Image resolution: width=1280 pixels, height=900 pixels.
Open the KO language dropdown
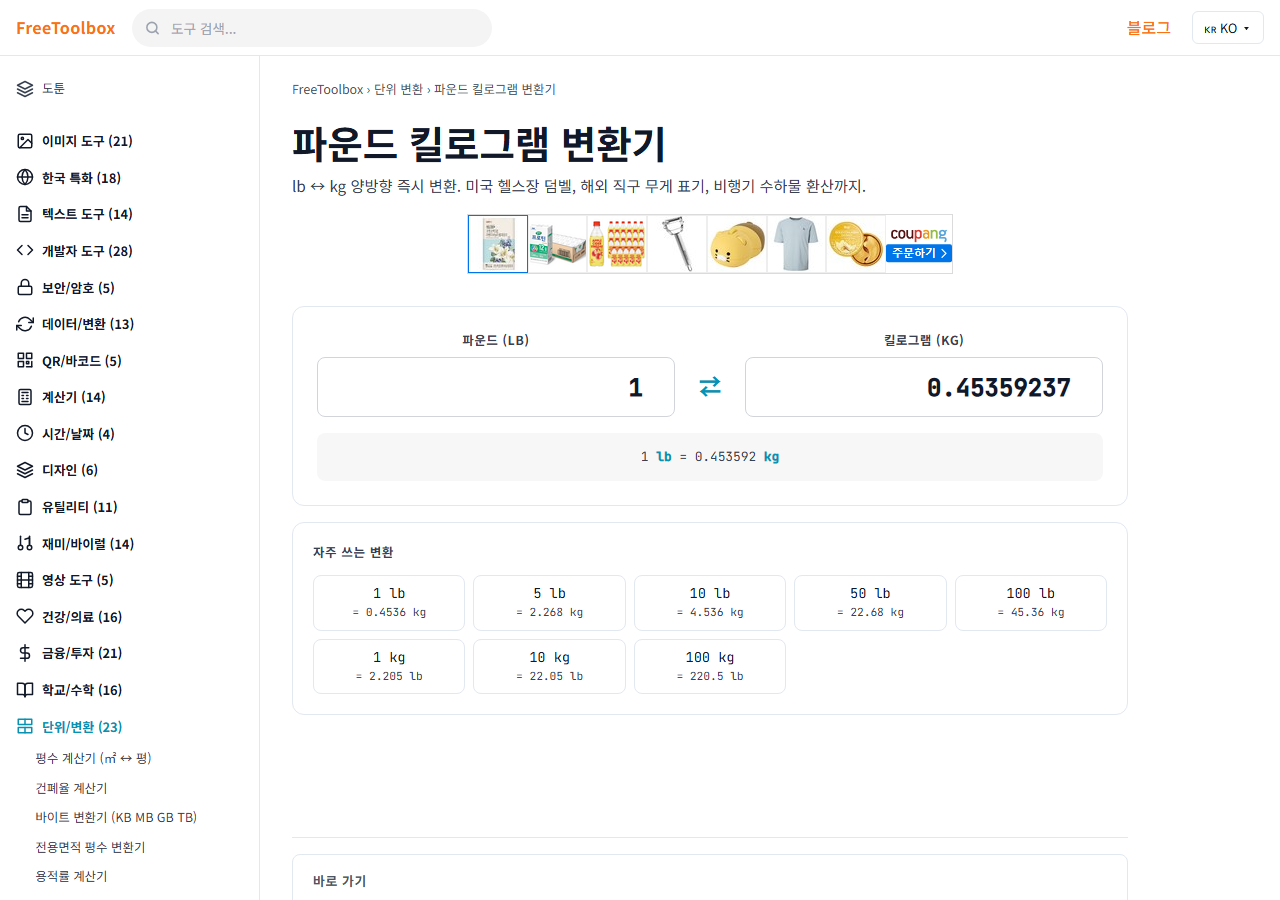1228,28
